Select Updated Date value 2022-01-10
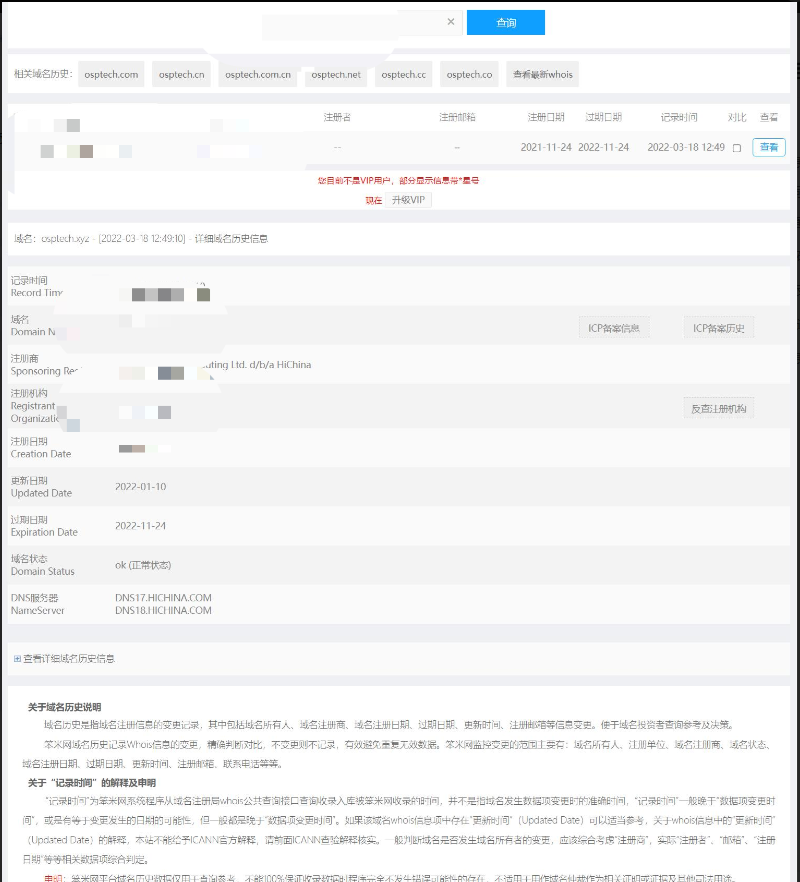Viewport: 800px width, 882px height. click(141, 487)
